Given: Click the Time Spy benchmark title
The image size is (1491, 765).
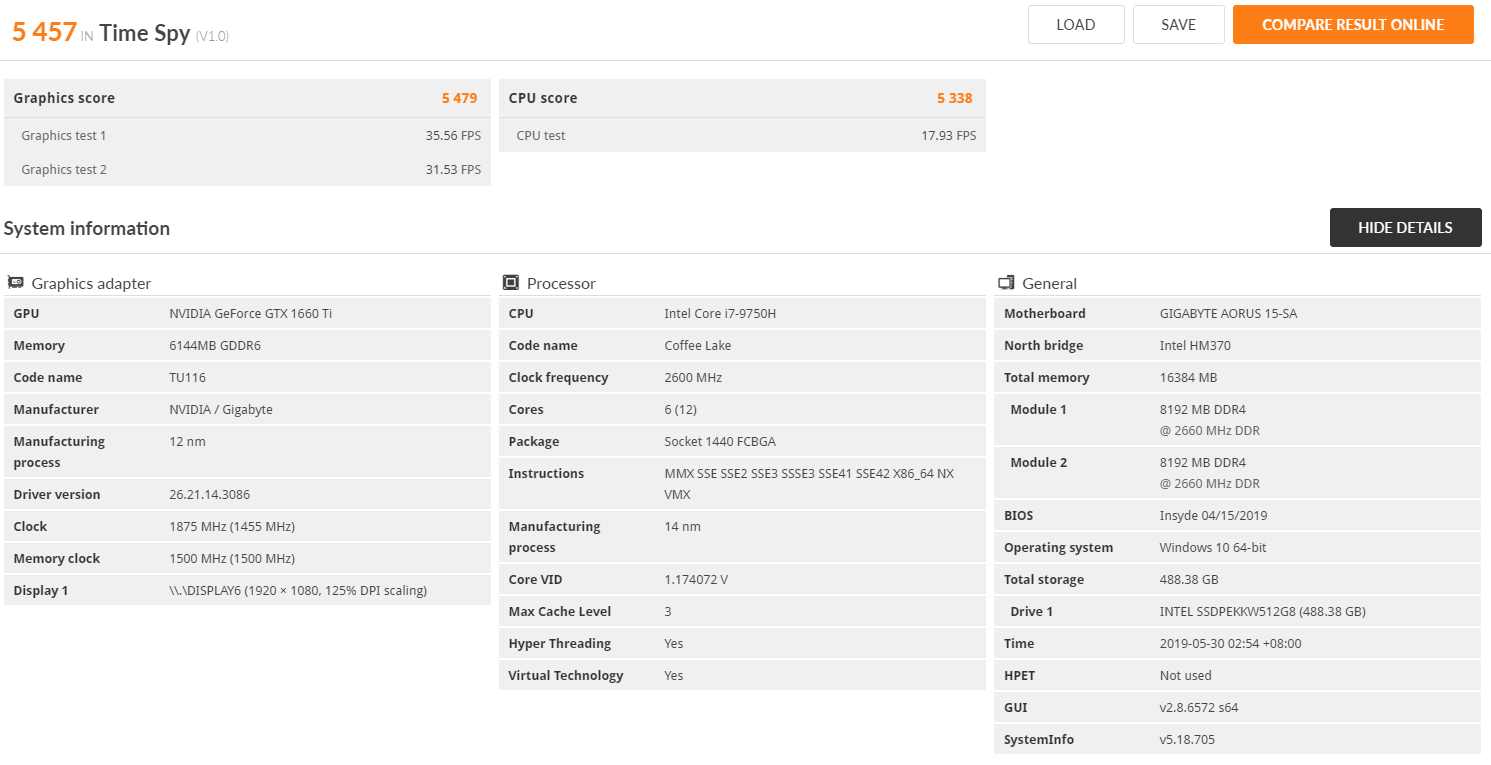Looking at the screenshot, I should pos(145,32).
